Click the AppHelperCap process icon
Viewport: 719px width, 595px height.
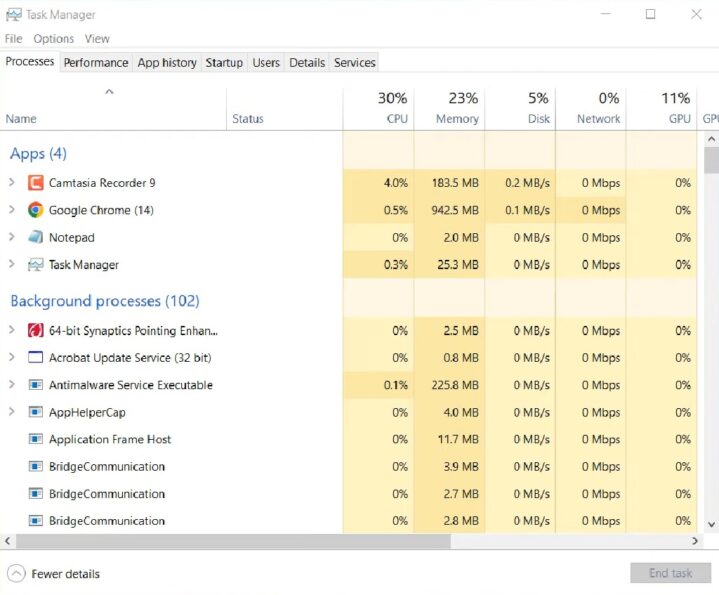tap(35, 412)
